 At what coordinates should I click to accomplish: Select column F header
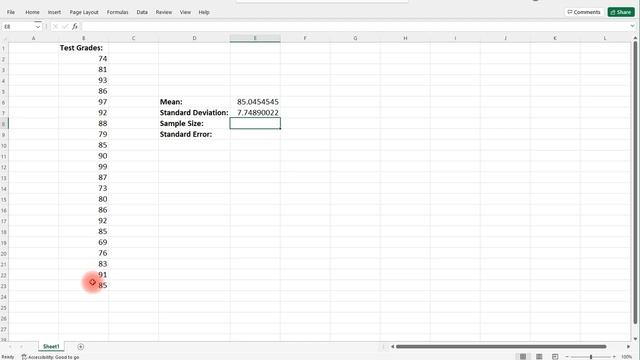(305, 38)
